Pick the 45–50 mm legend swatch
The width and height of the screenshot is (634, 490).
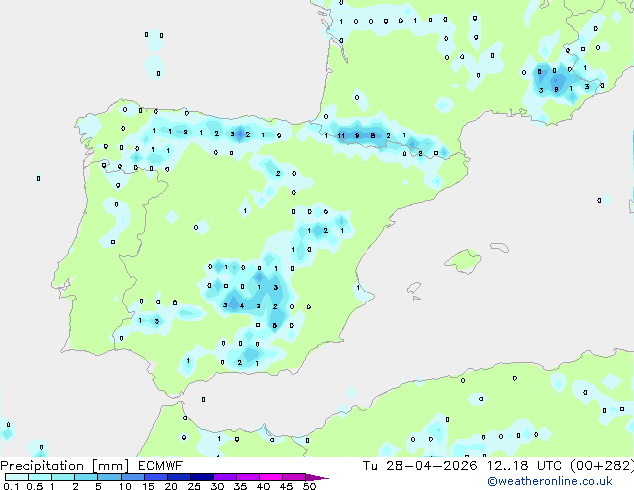tap(294, 477)
